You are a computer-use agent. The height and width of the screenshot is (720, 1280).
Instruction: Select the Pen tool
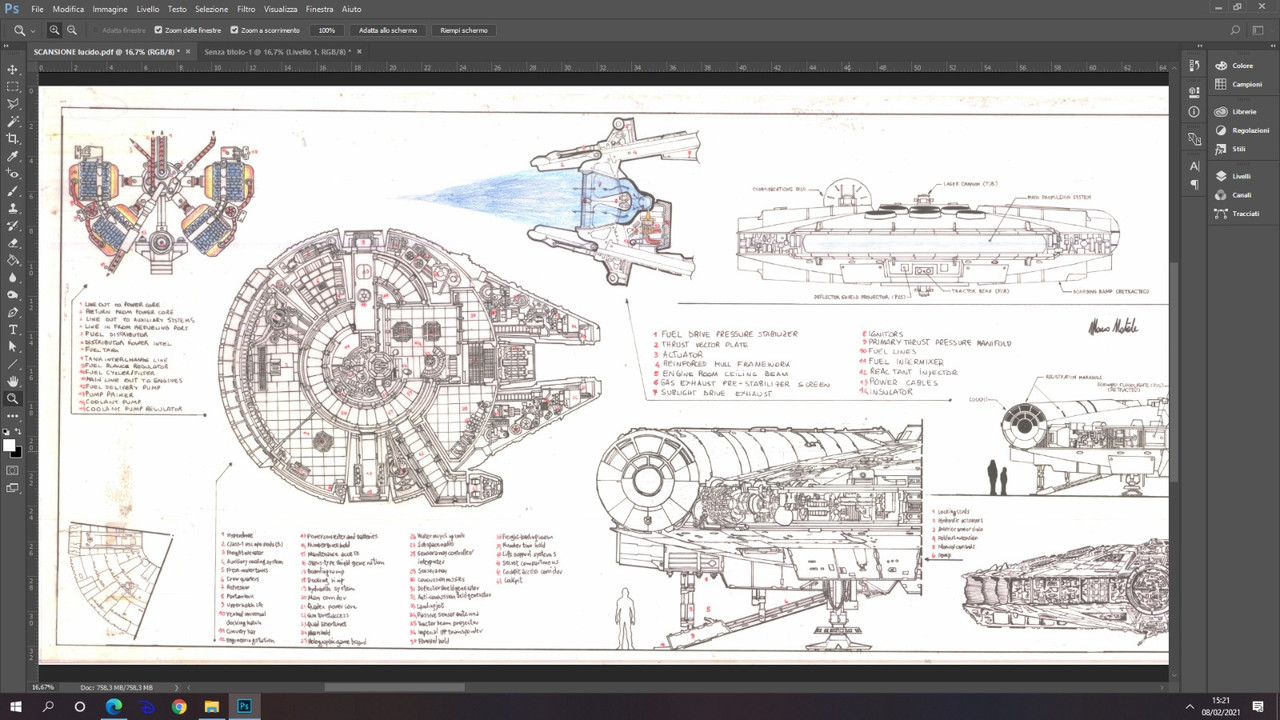click(13, 312)
